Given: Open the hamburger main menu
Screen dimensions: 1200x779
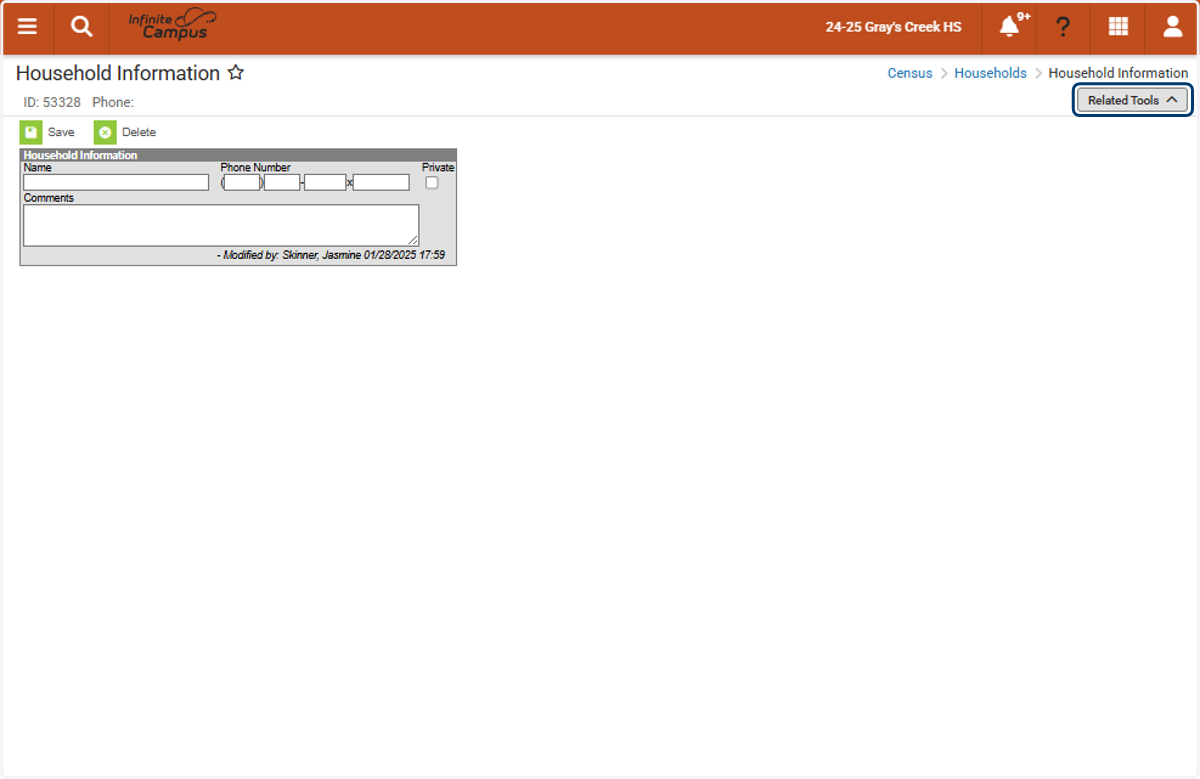Looking at the screenshot, I should click(27, 27).
